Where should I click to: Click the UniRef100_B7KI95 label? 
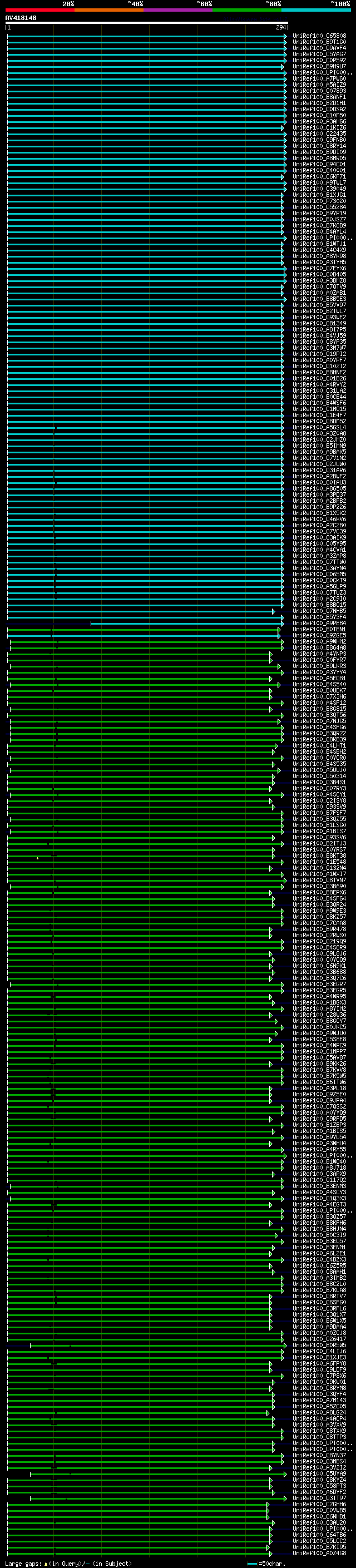319,1547
